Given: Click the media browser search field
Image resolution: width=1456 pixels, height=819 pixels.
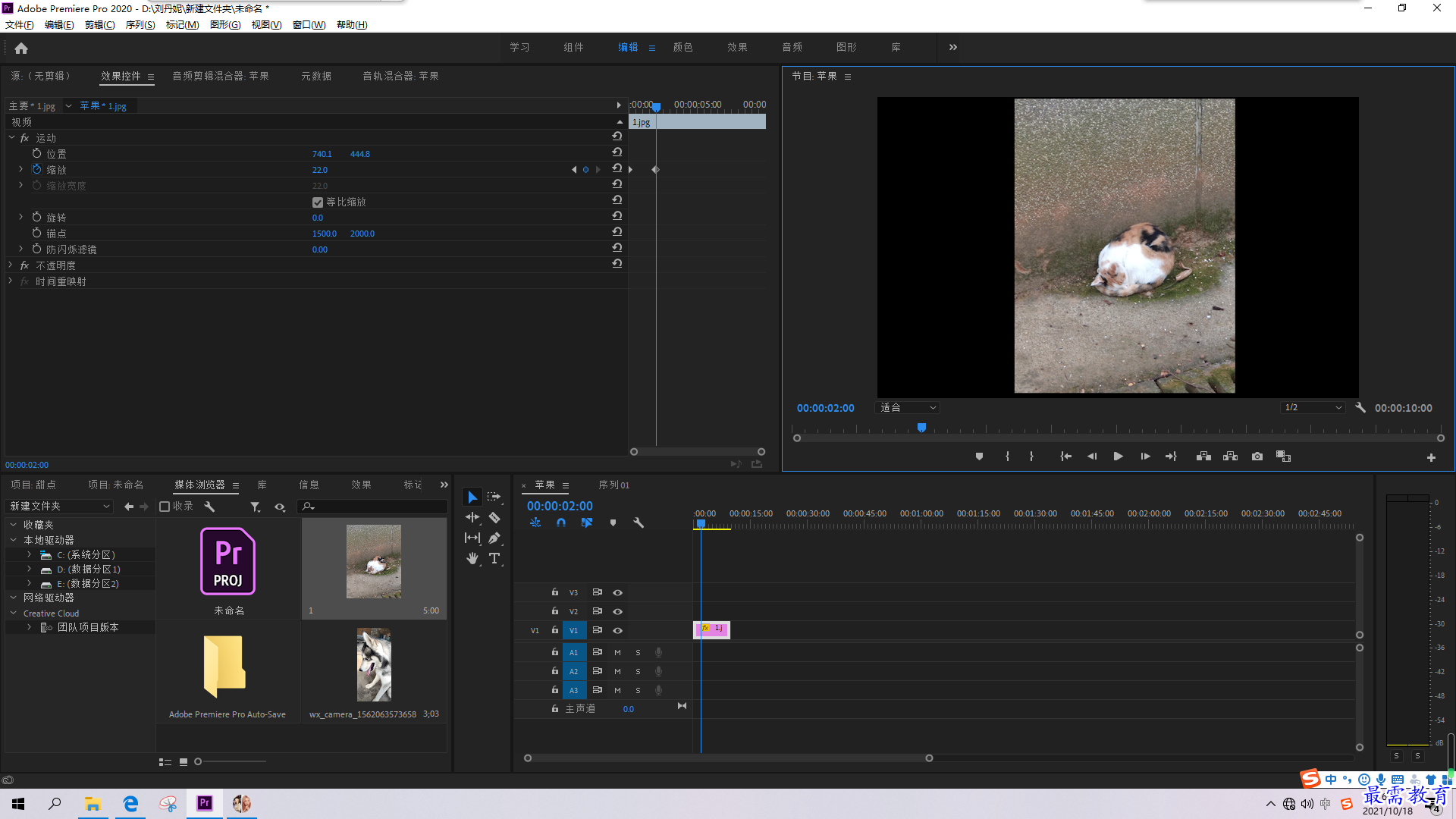Looking at the screenshot, I should pos(373,506).
